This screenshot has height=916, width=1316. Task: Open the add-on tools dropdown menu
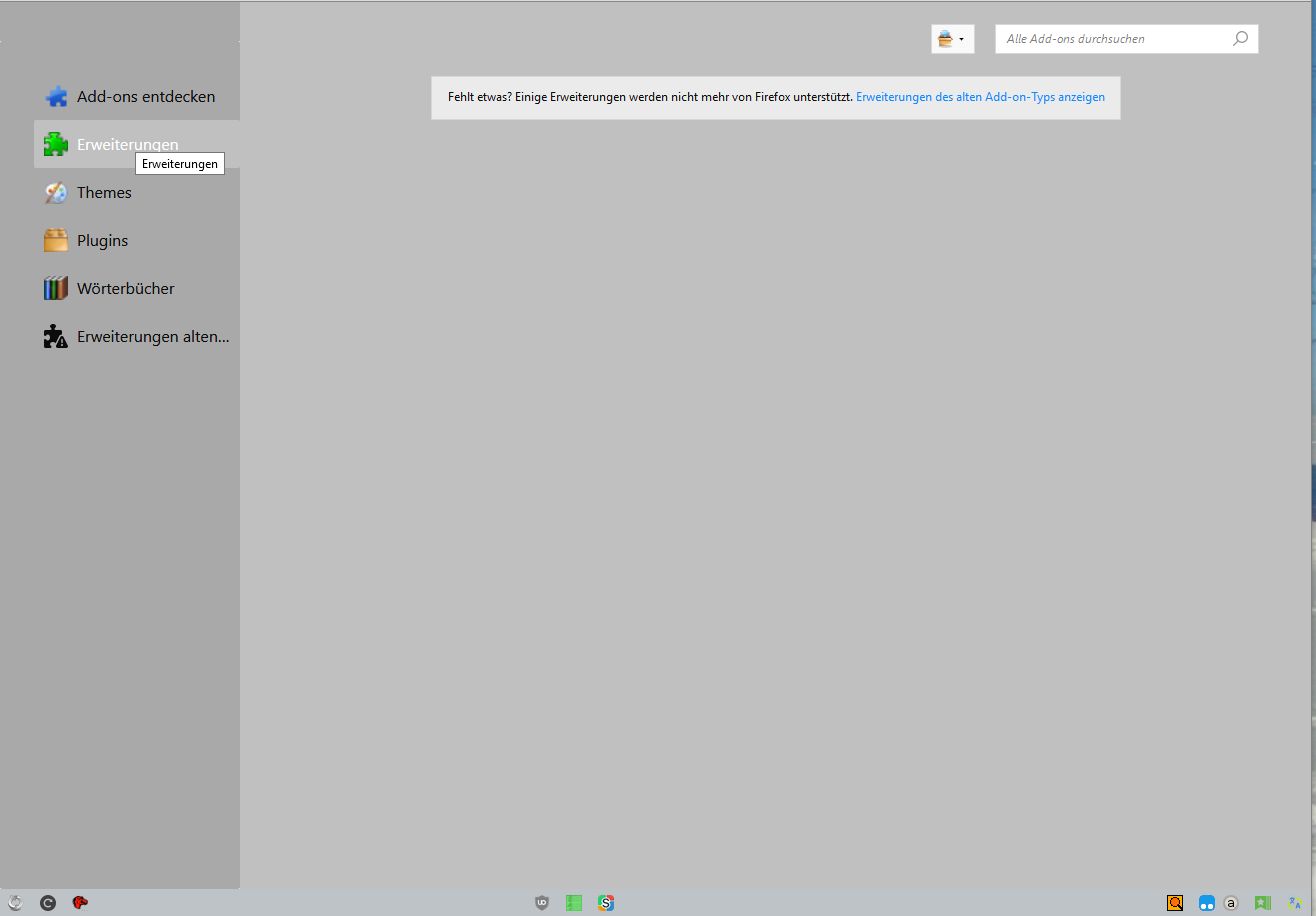click(x=952, y=39)
